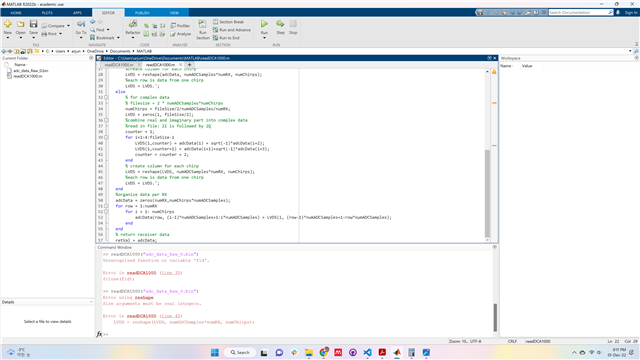Click the address bar search icon
The image size is (640, 360).
click(636, 51)
